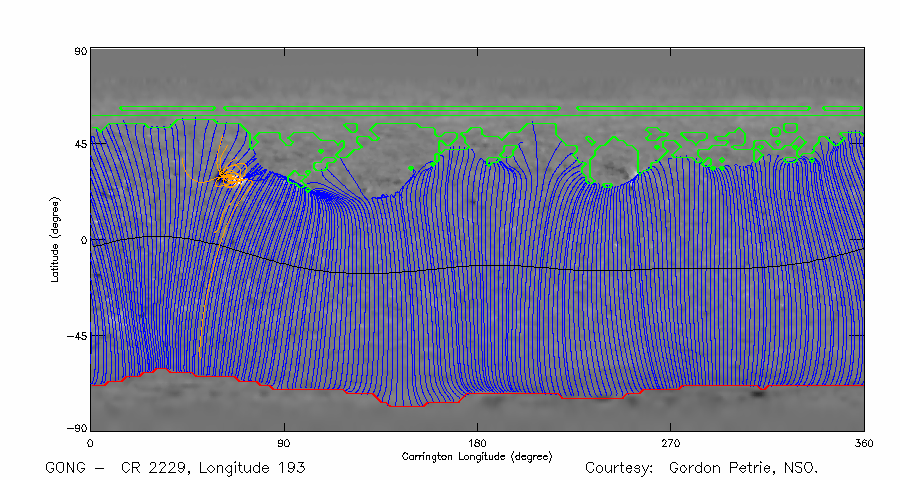The image size is (900, 480).
Task: Click the 0 latitude tick label
Action: 82,240
